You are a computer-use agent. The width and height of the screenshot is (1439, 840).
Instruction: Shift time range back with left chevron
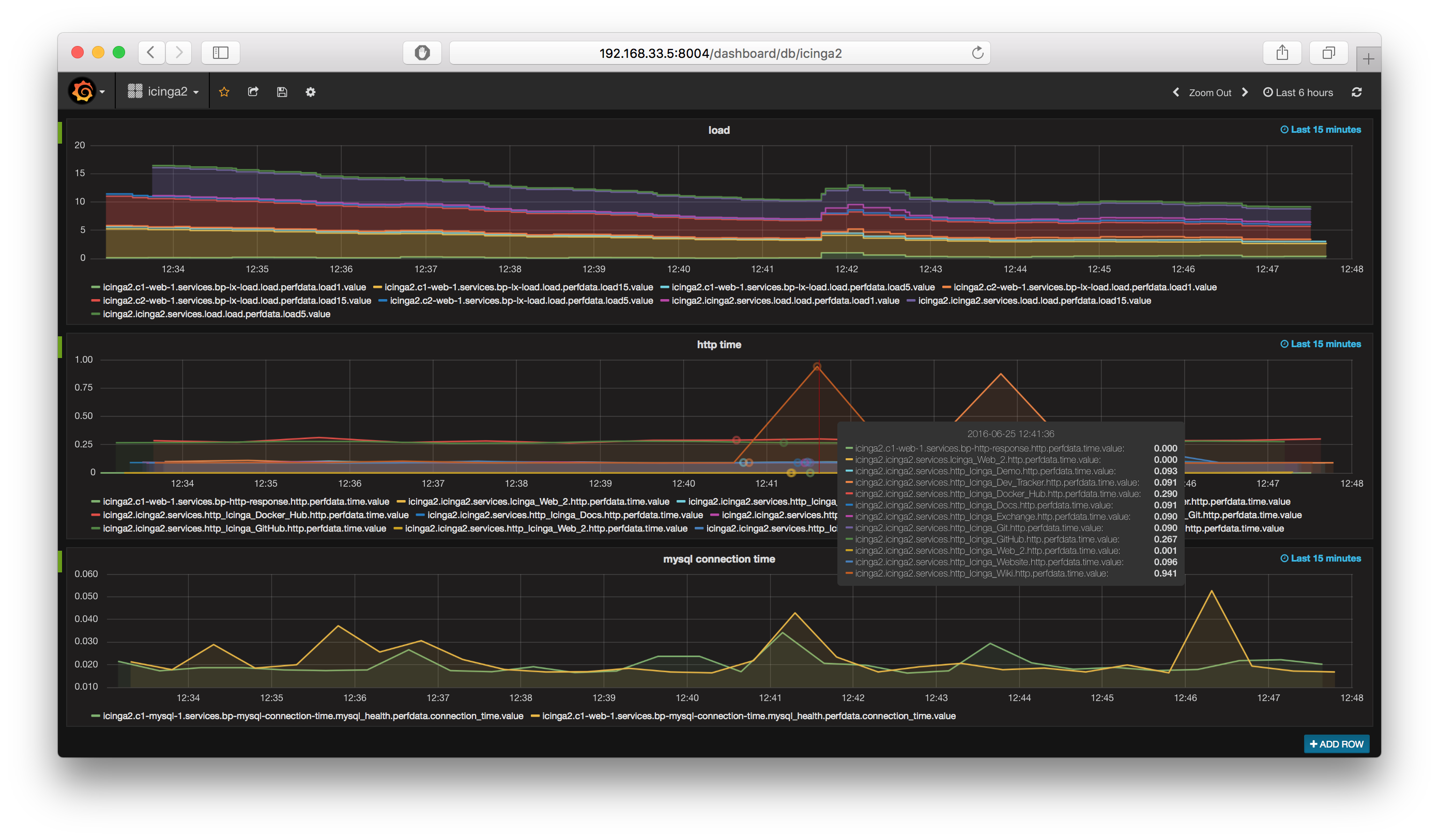(x=1176, y=92)
